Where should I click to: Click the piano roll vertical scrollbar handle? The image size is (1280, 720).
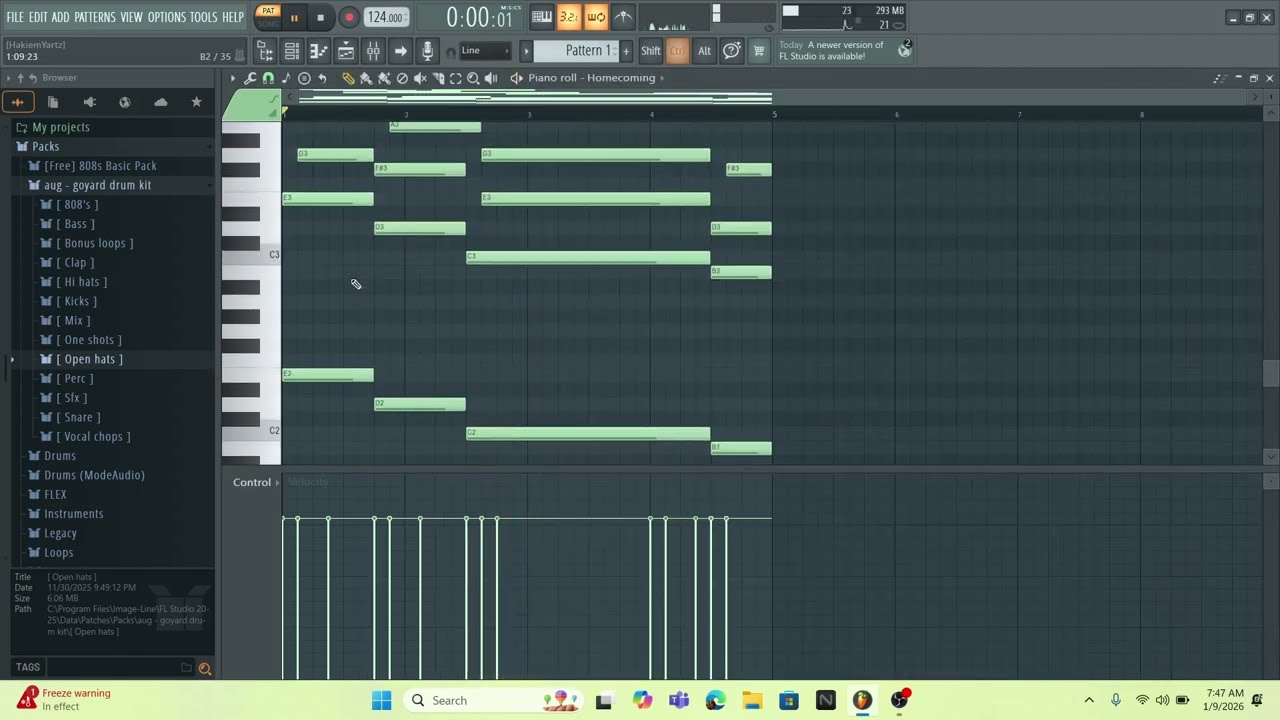click(x=1270, y=372)
